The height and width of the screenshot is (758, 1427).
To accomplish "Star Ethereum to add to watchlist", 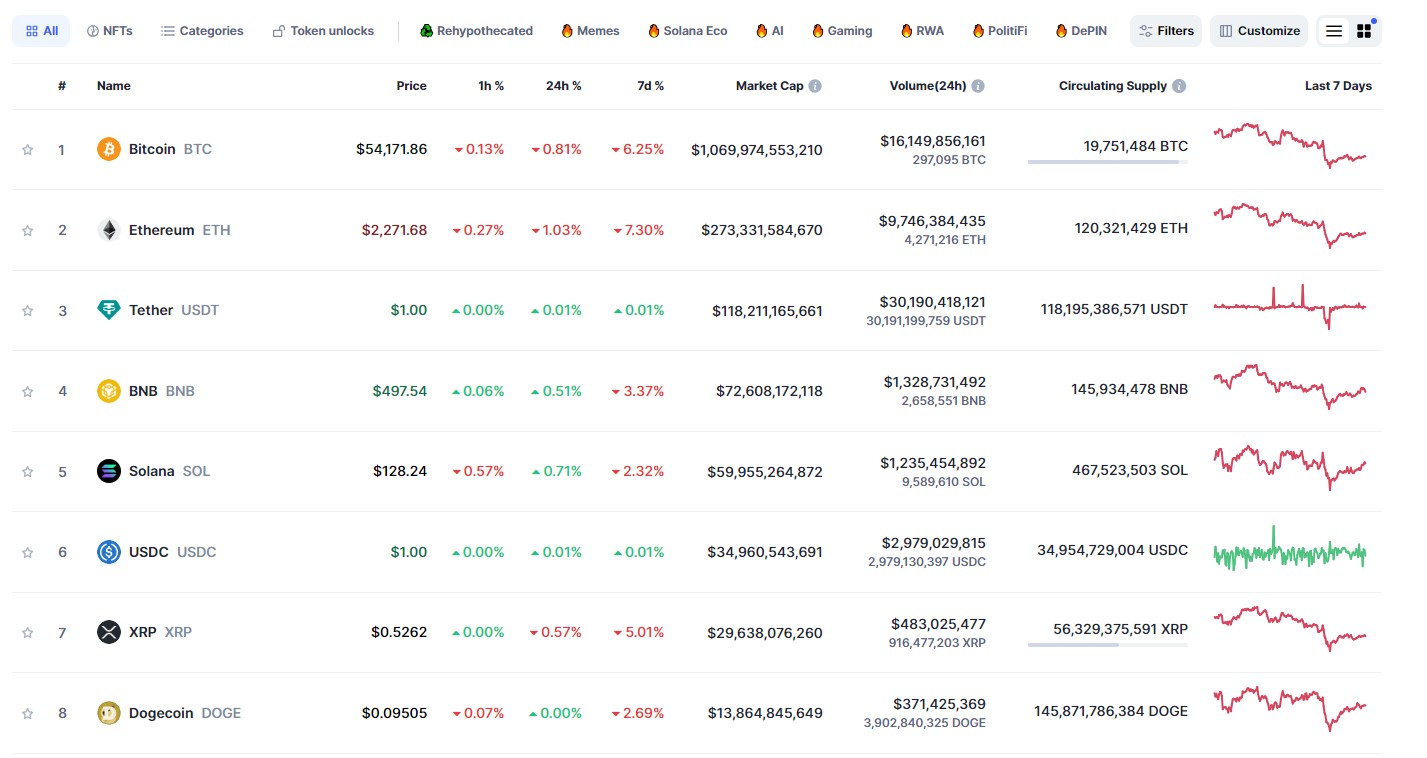I will 28,230.
